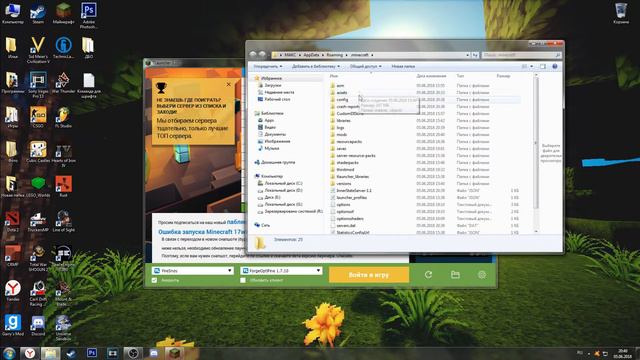Open the Recycle Bin on desktop

pos(621,12)
